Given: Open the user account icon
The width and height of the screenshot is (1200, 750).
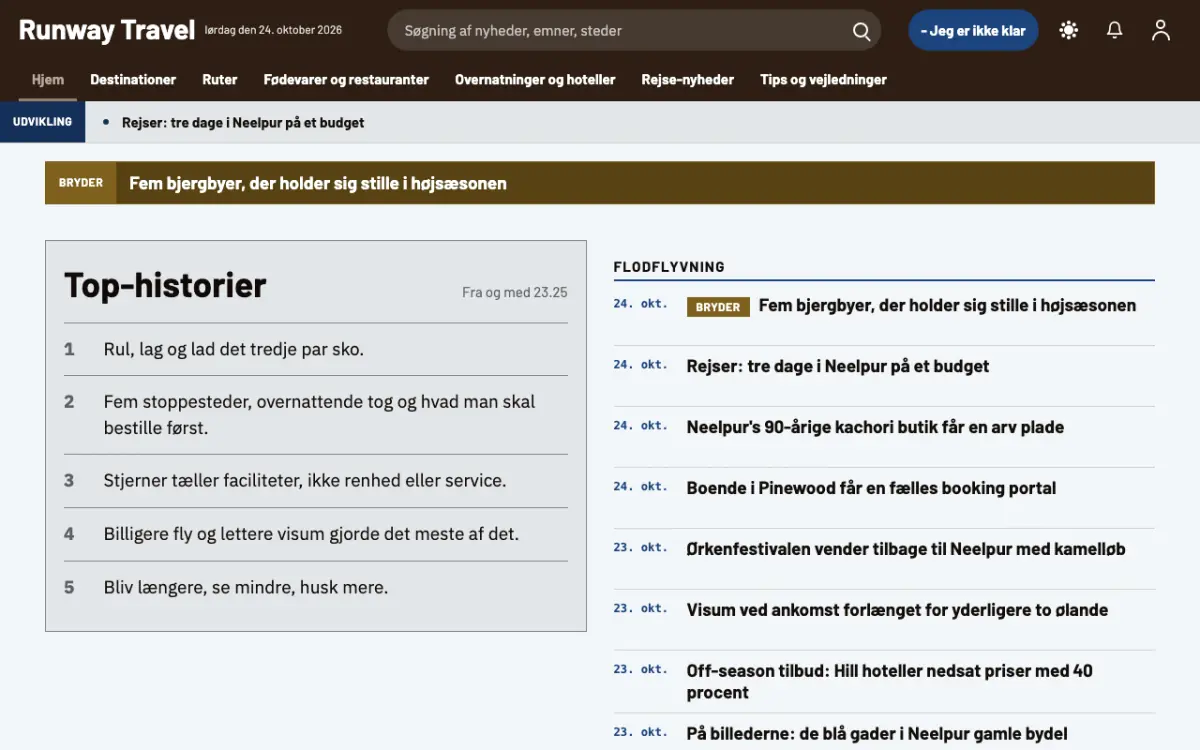Looking at the screenshot, I should pos(1161,30).
